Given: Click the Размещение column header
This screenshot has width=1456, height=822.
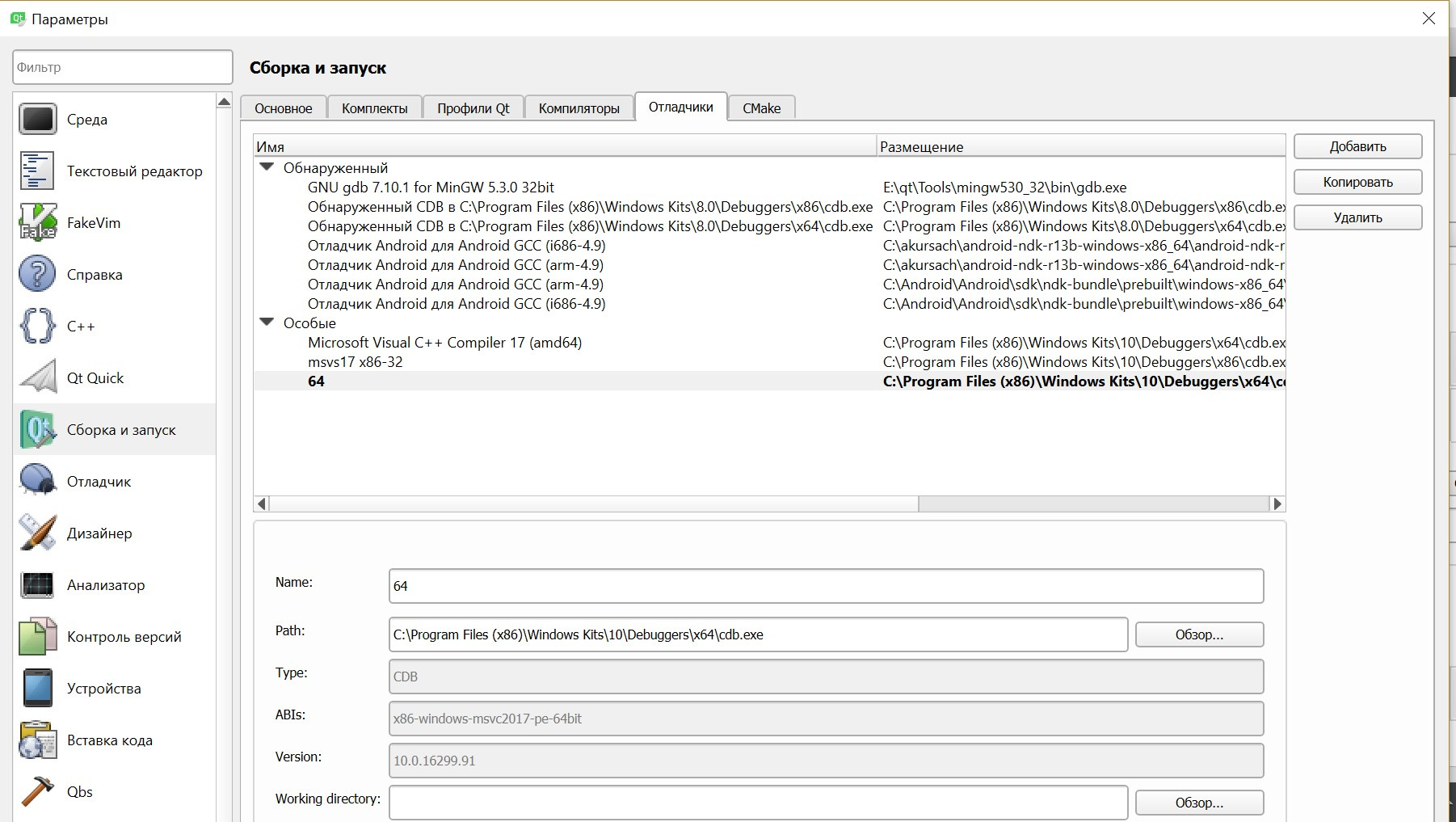Looking at the screenshot, I should point(1081,146).
